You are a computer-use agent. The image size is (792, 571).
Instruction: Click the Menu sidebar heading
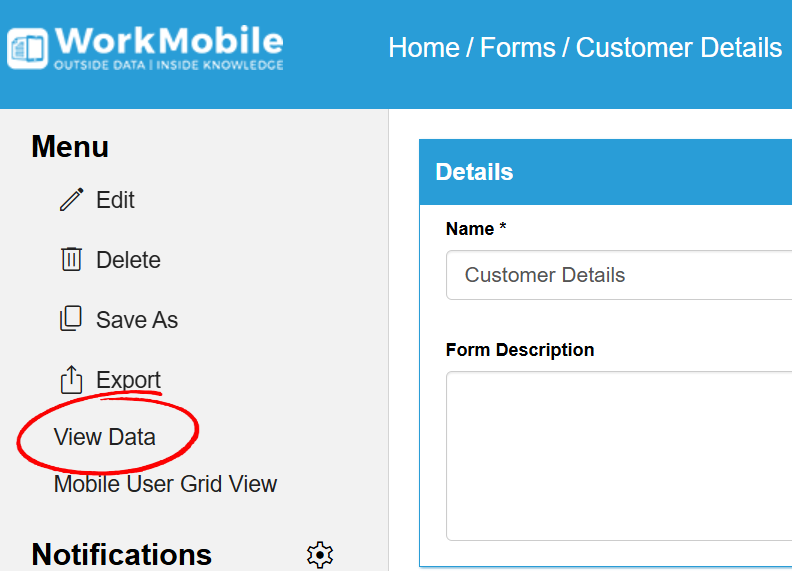pyautogui.click(x=70, y=147)
